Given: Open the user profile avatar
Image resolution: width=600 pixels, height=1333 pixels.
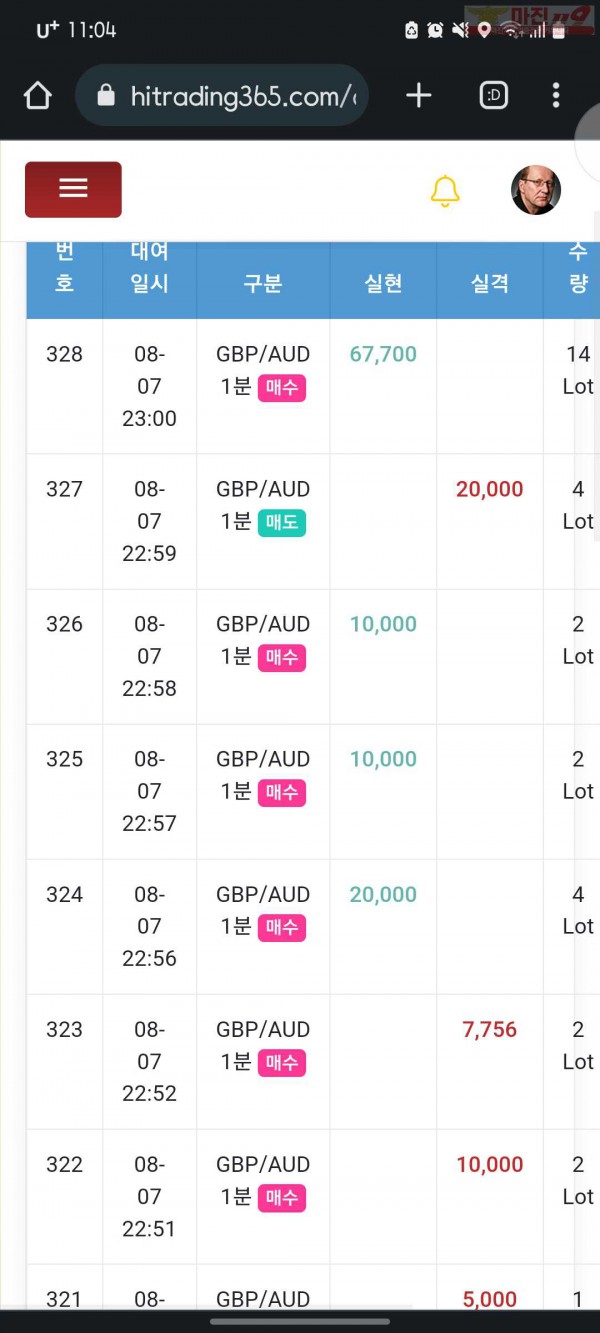Looking at the screenshot, I should coord(536,190).
